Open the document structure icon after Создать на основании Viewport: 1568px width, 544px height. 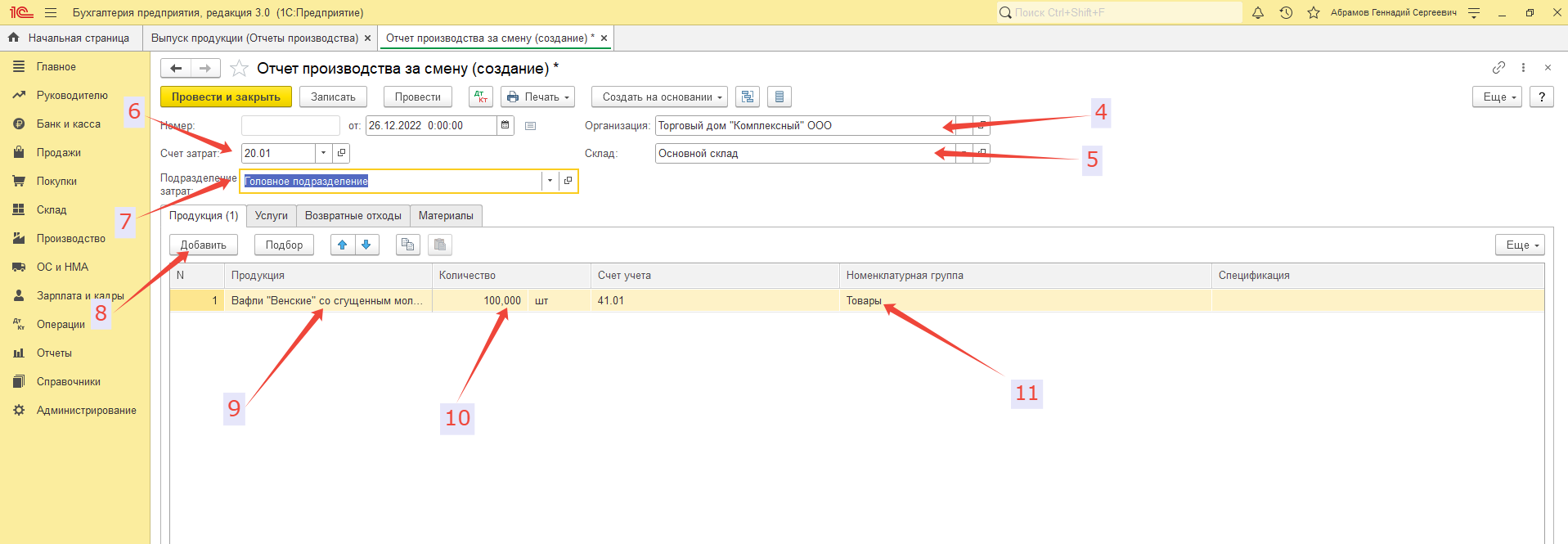click(x=748, y=97)
